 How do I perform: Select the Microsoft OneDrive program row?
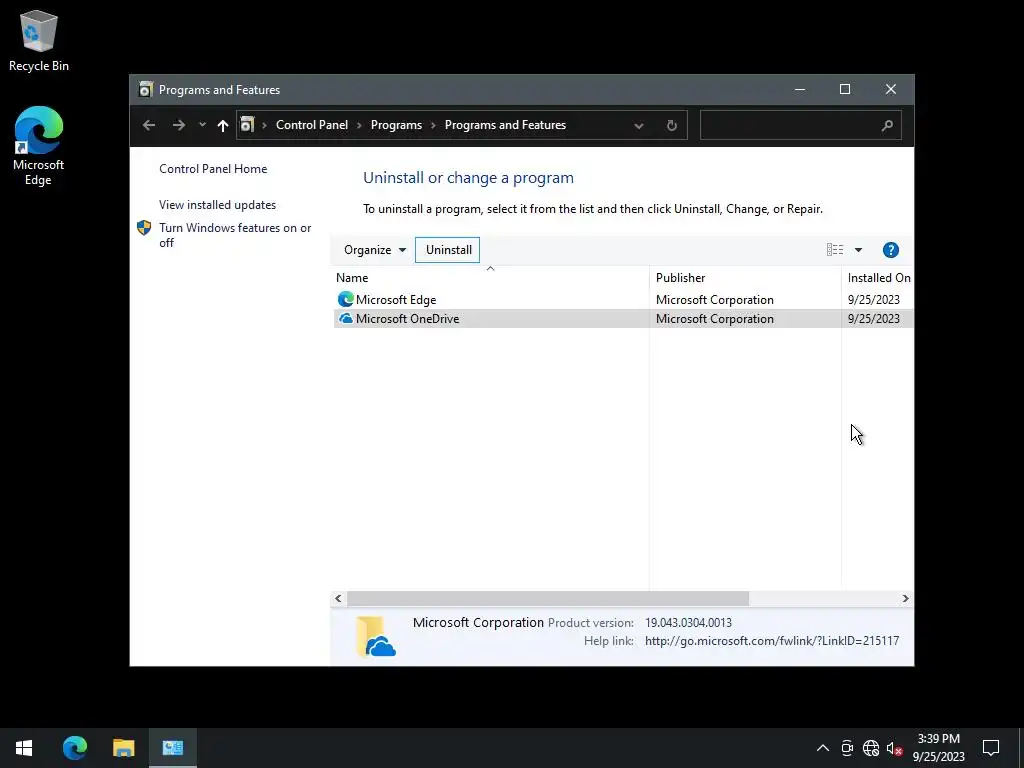coord(623,319)
